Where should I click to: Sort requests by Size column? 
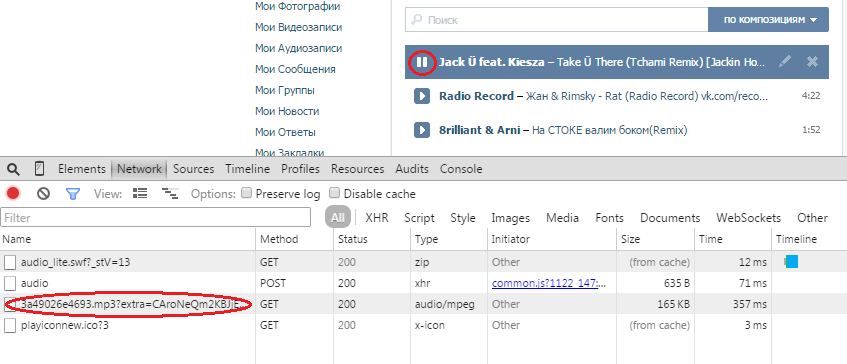(x=655, y=239)
